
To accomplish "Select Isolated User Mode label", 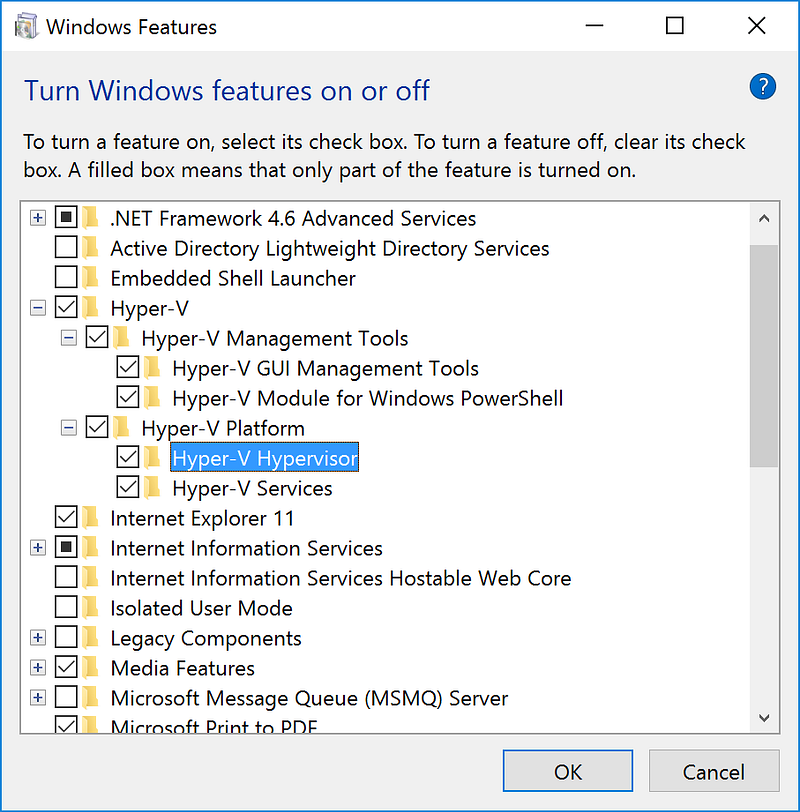I will tap(201, 608).
